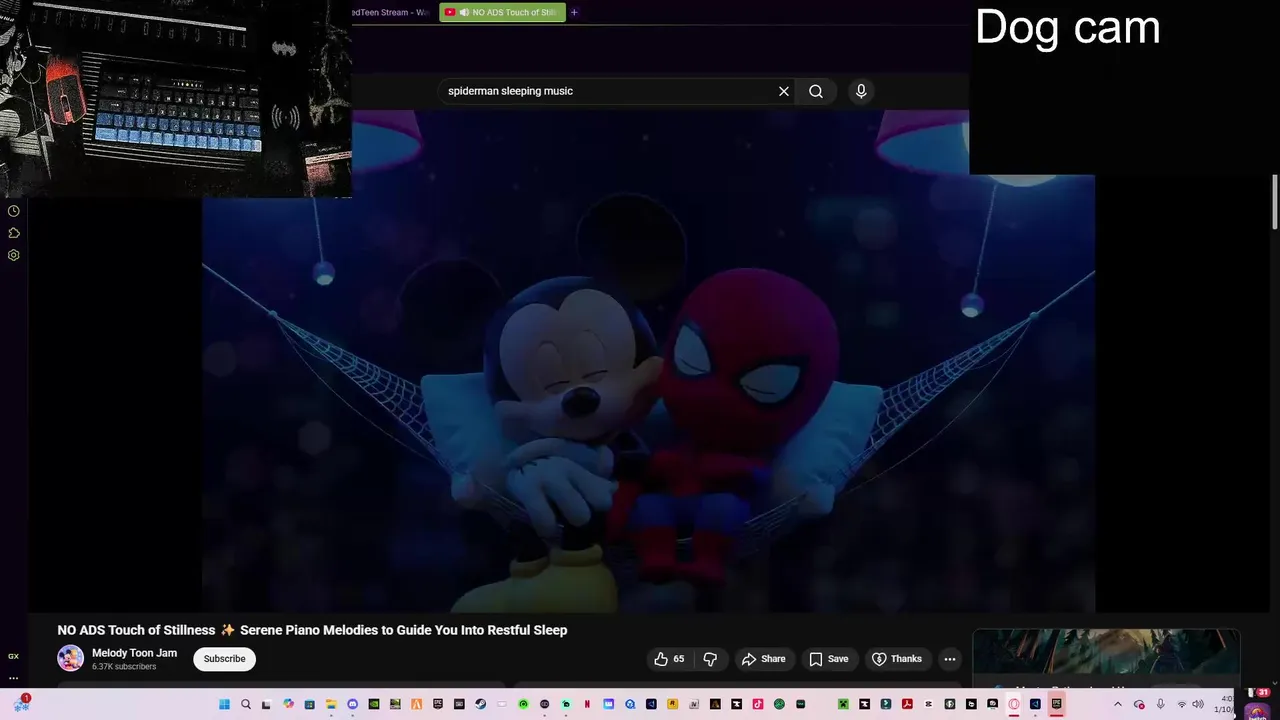Launch Copilot from the taskbar
This screenshot has height=720, width=1280.
pyautogui.click(x=288, y=704)
